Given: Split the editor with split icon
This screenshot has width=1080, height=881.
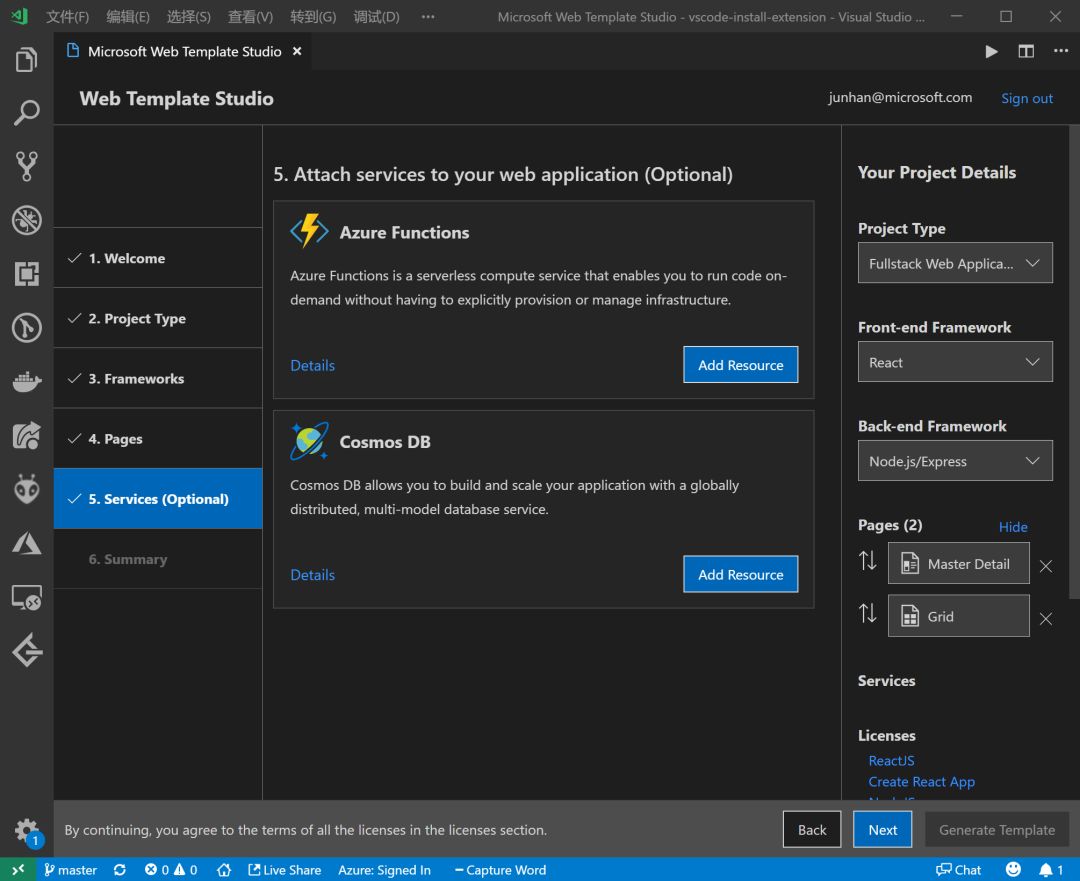Looking at the screenshot, I should tap(1026, 52).
